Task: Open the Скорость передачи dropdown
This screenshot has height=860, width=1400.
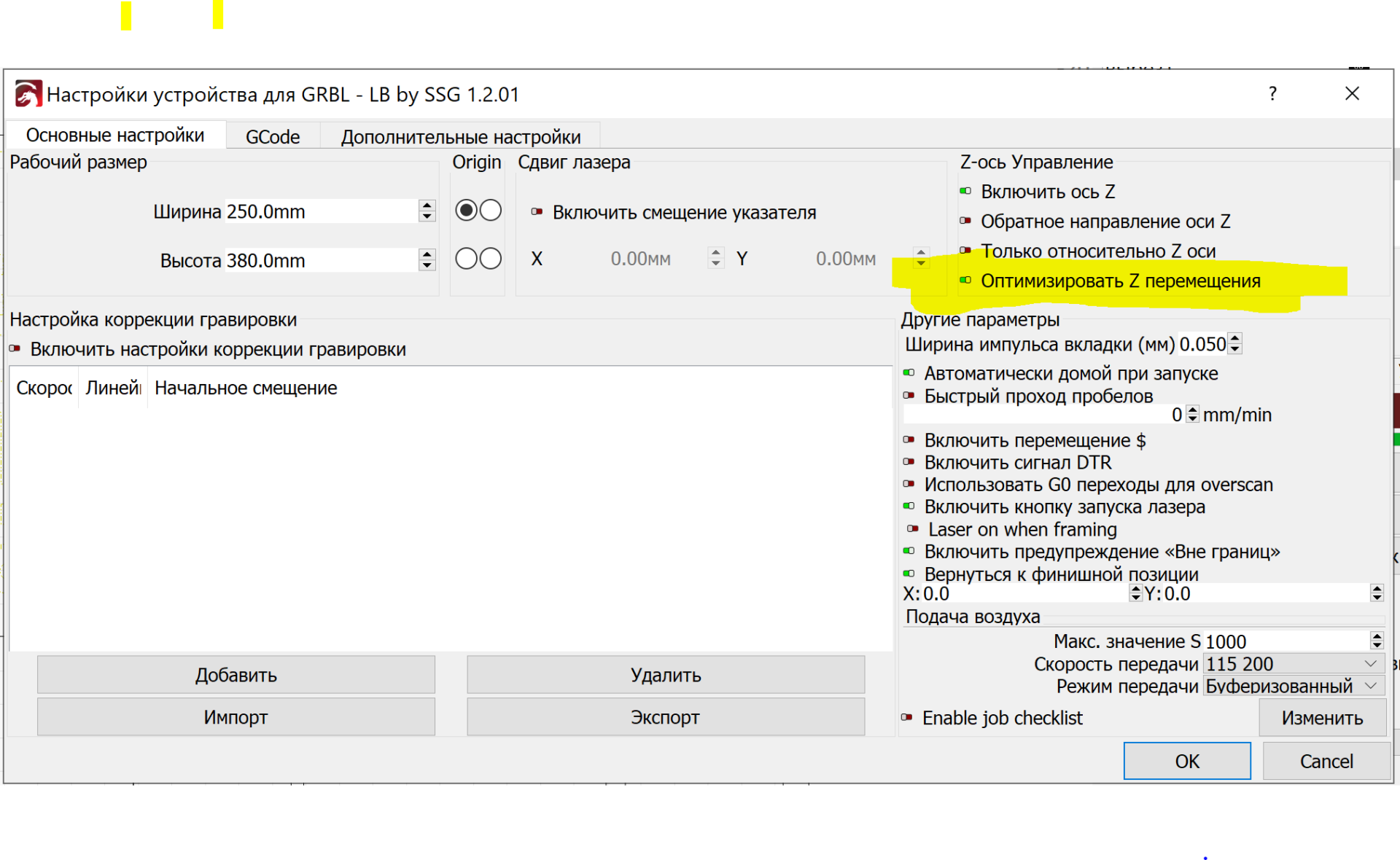Action: [x=1294, y=664]
